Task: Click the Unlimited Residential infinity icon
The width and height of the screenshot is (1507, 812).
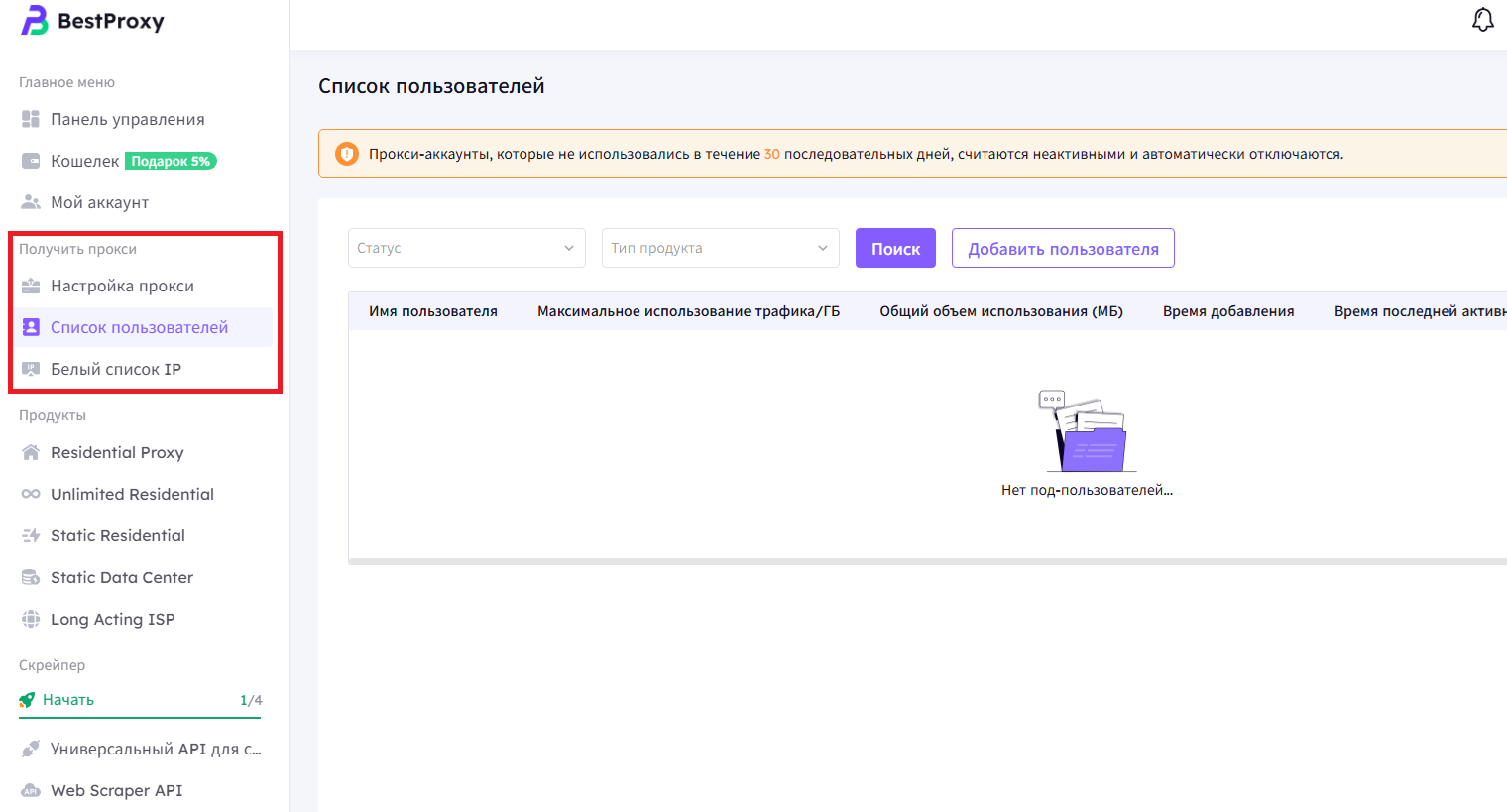Action: pyautogui.click(x=31, y=494)
